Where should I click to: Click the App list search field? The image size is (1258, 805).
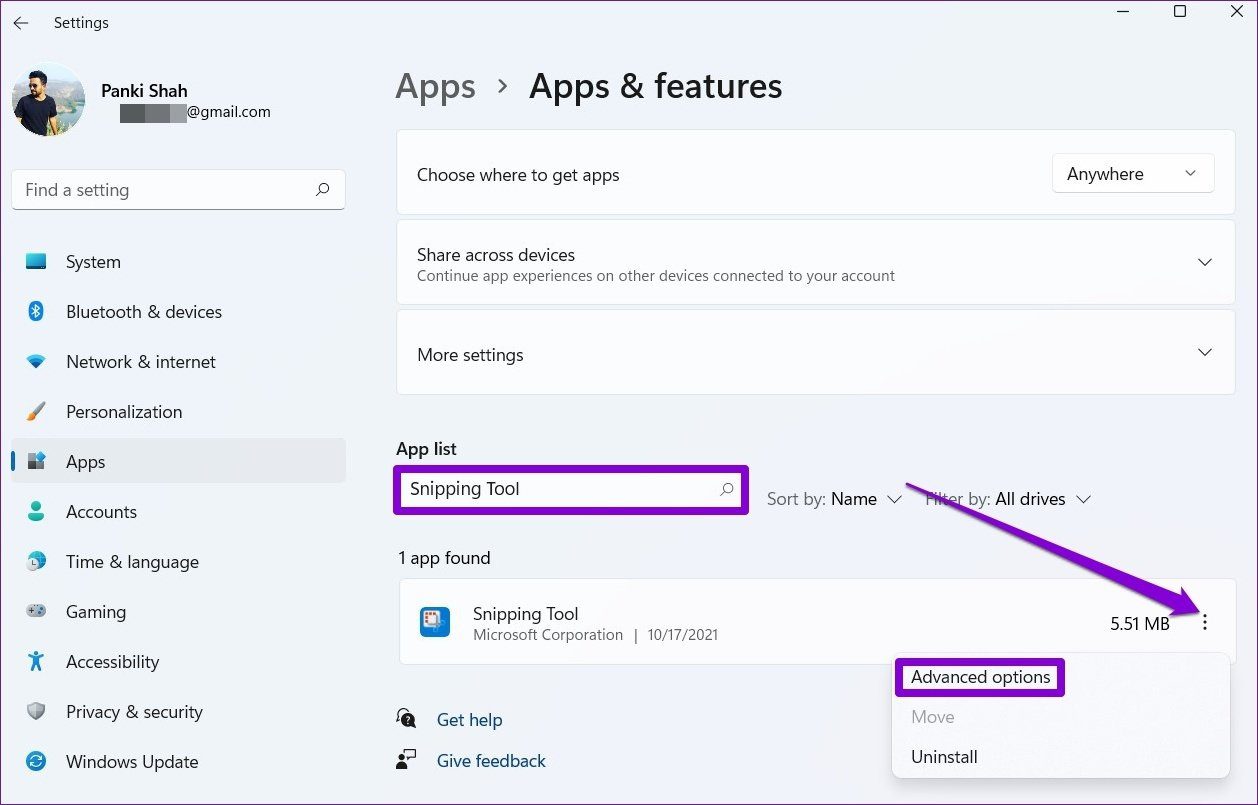571,490
